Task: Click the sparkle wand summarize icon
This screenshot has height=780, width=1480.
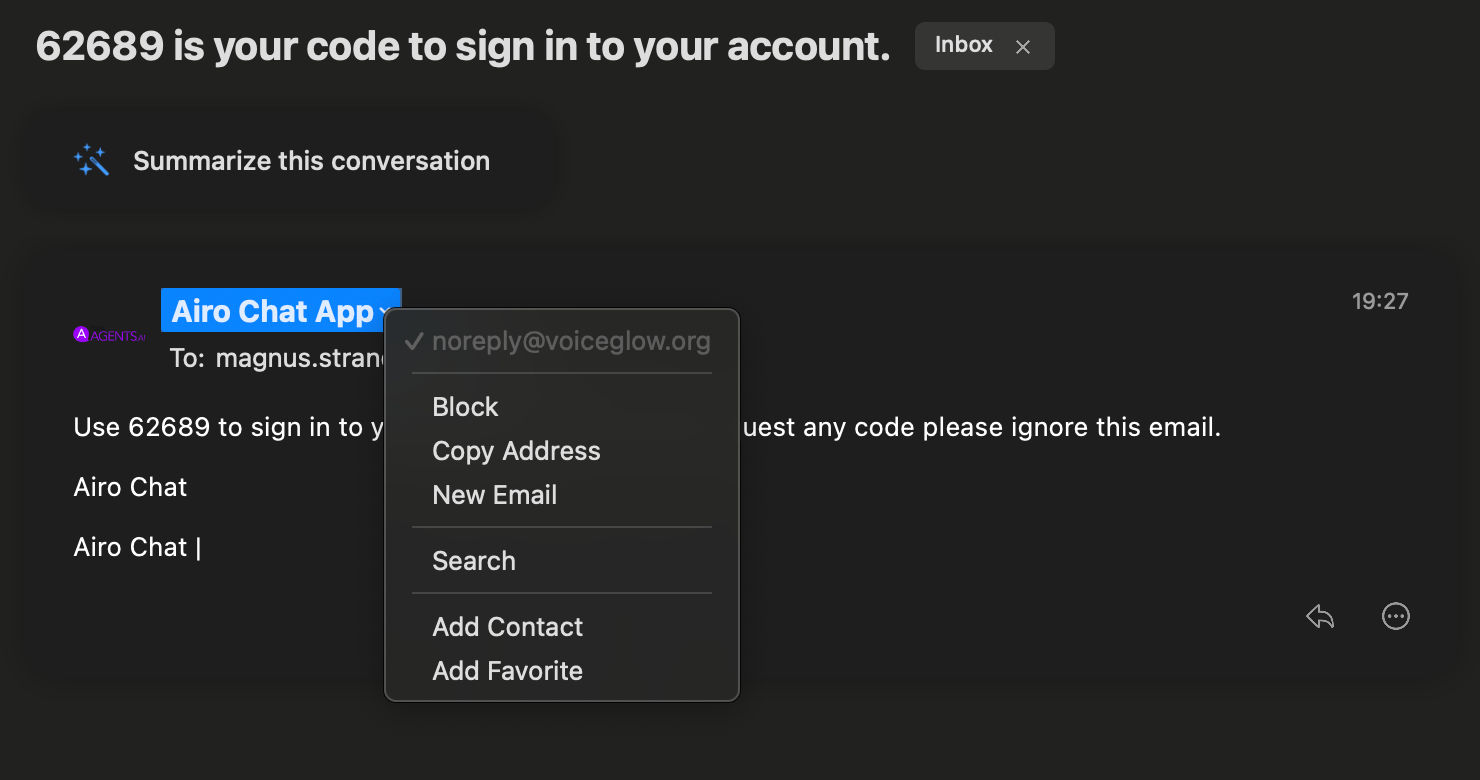Action: [x=91, y=161]
